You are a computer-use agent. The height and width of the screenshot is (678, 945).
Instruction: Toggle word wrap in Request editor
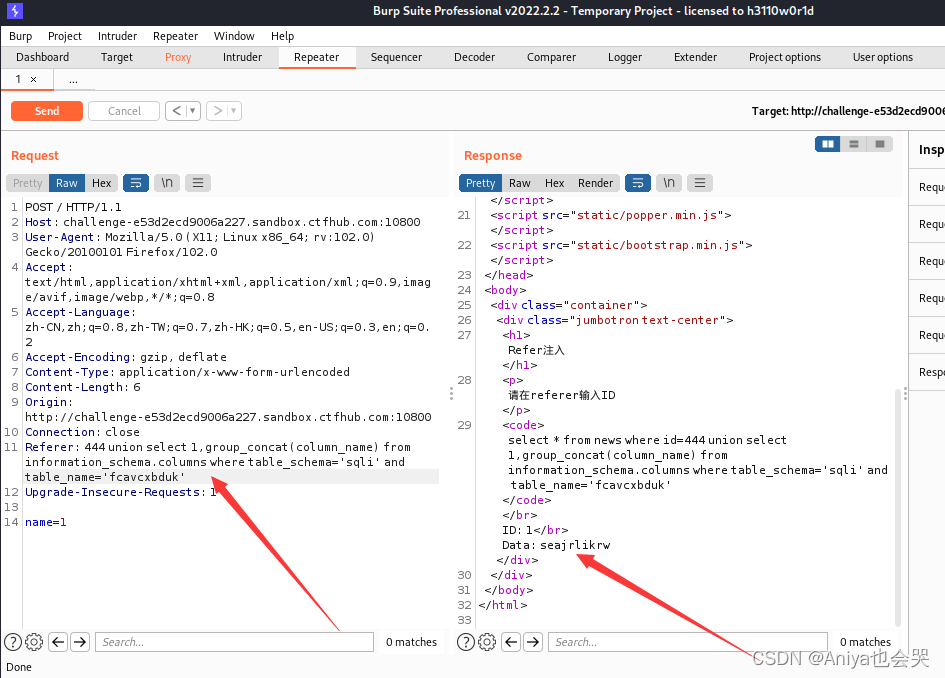[136, 183]
